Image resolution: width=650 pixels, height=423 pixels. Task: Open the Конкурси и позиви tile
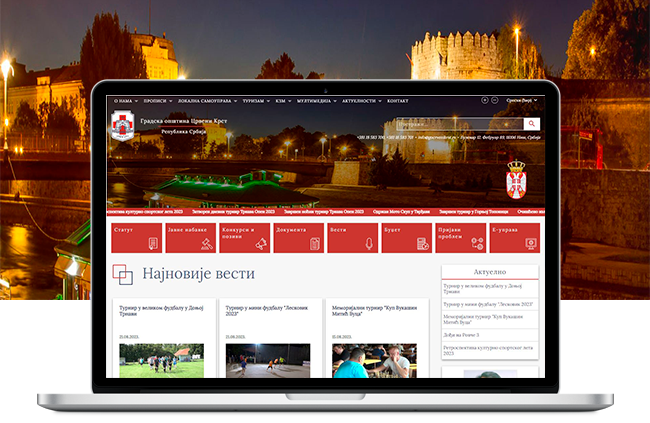click(244, 237)
